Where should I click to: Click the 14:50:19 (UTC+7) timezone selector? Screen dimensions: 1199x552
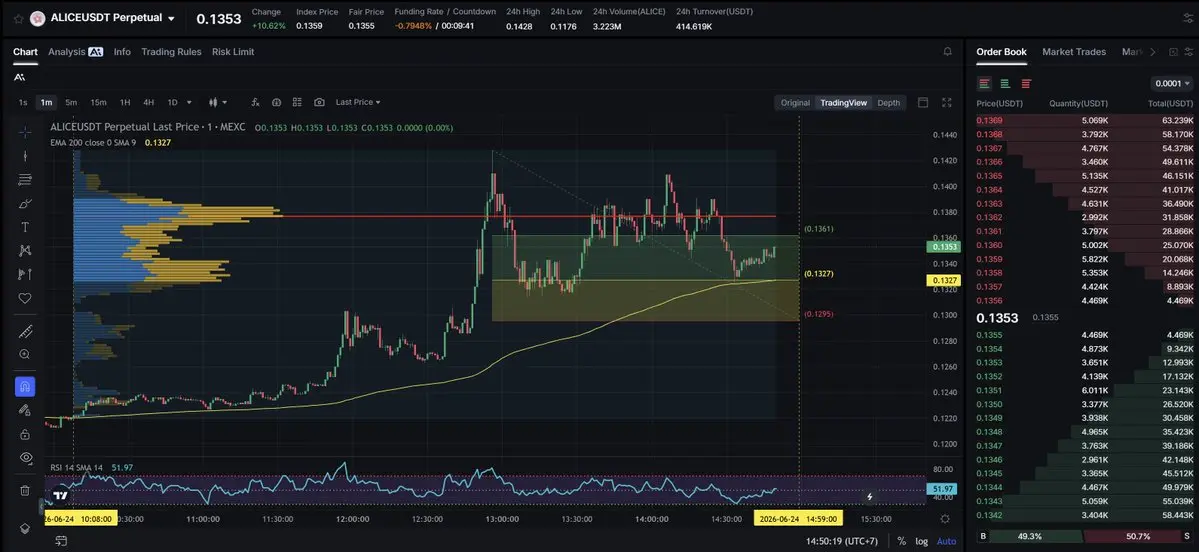coord(842,541)
